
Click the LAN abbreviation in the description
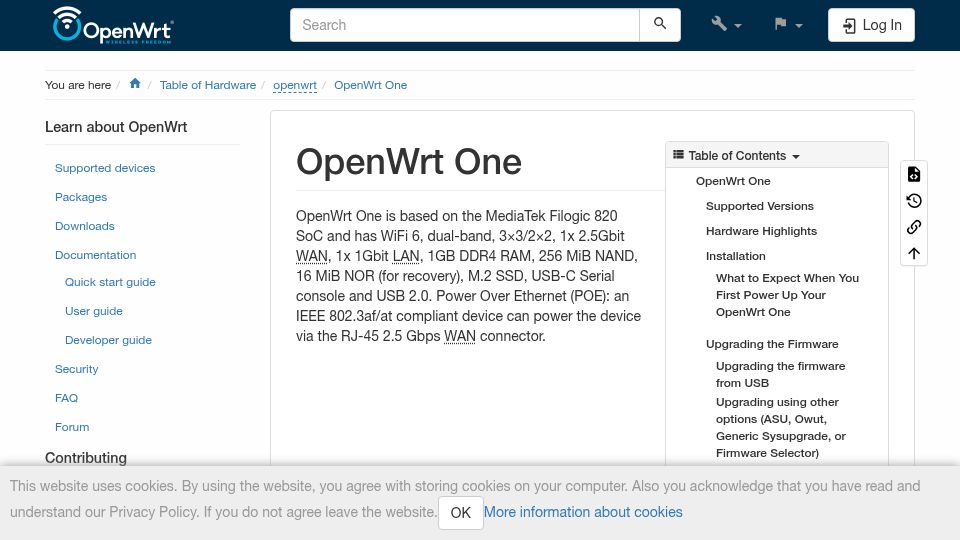pos(406,256)
